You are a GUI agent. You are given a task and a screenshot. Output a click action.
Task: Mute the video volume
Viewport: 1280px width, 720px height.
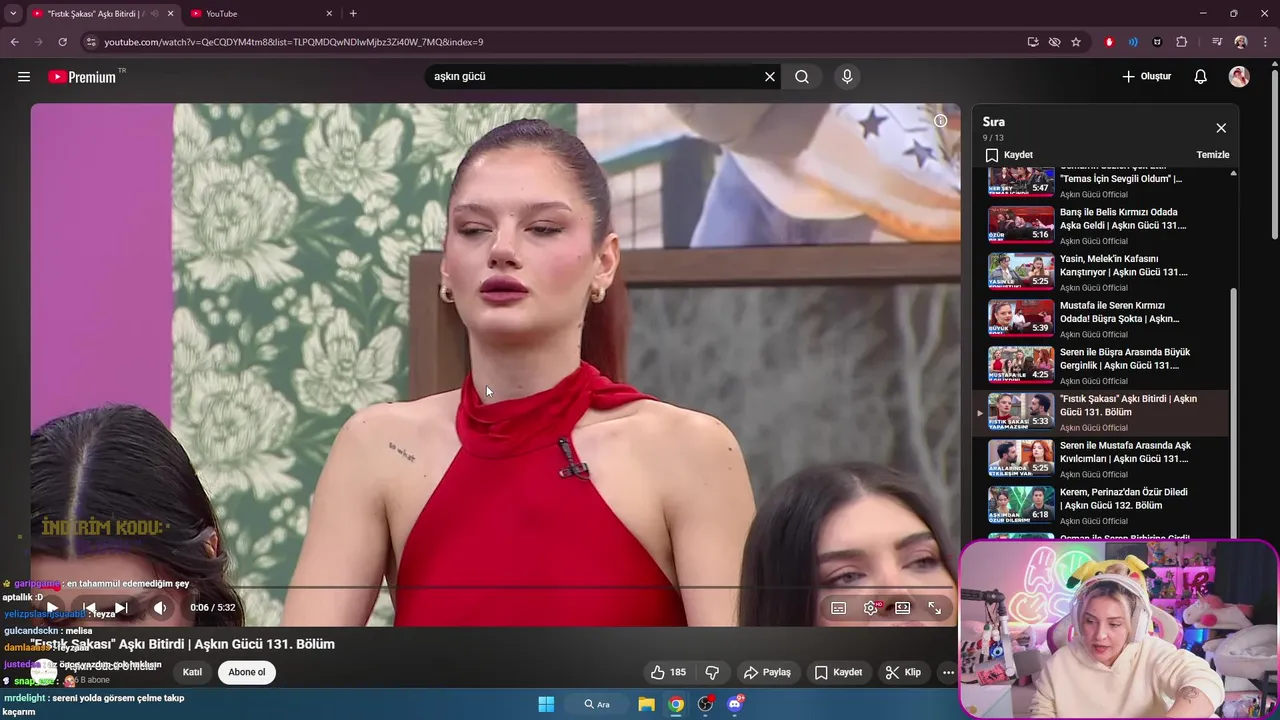tap(160, 607)
